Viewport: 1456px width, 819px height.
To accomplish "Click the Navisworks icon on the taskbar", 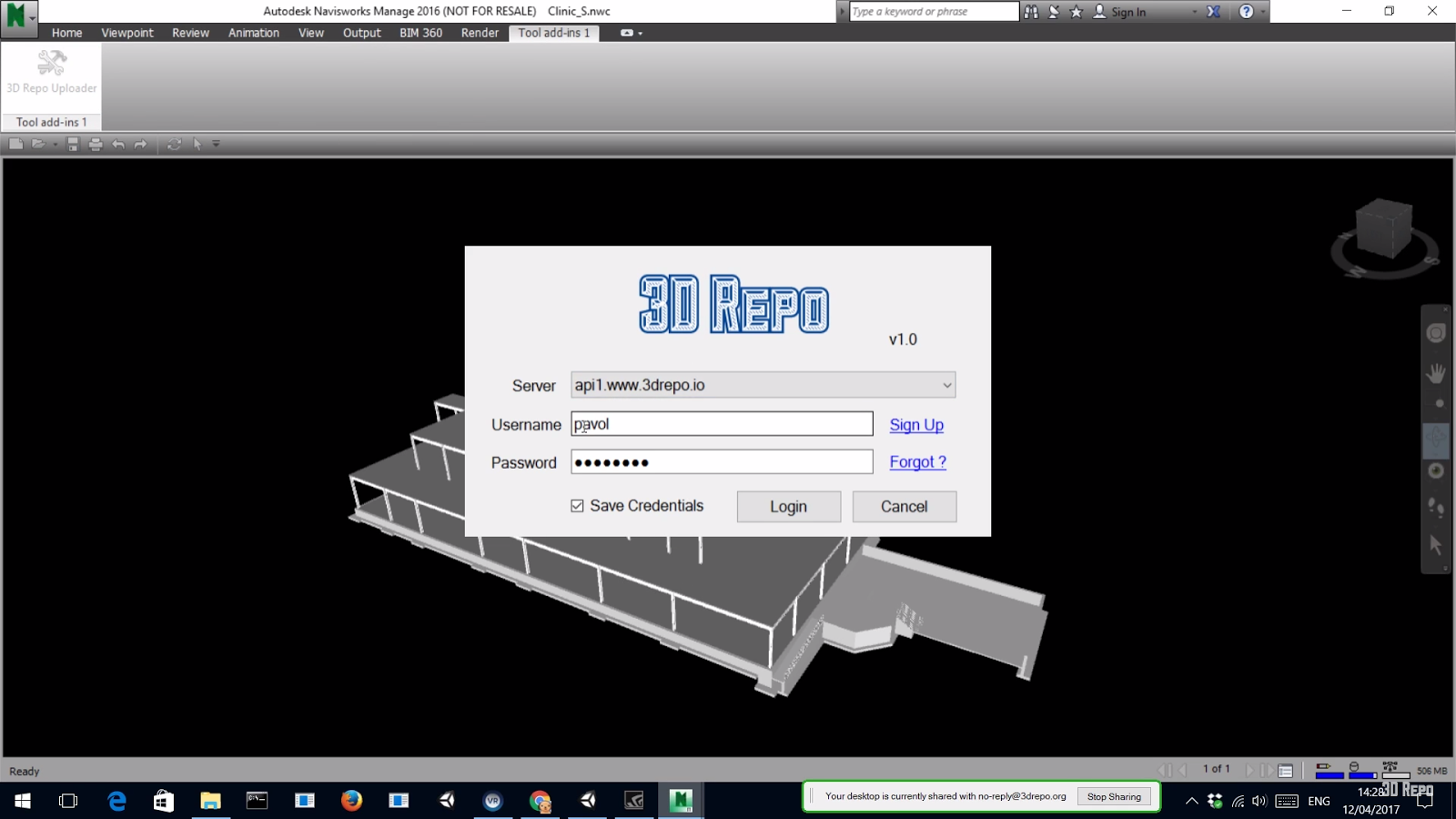I will coord(681,801).
